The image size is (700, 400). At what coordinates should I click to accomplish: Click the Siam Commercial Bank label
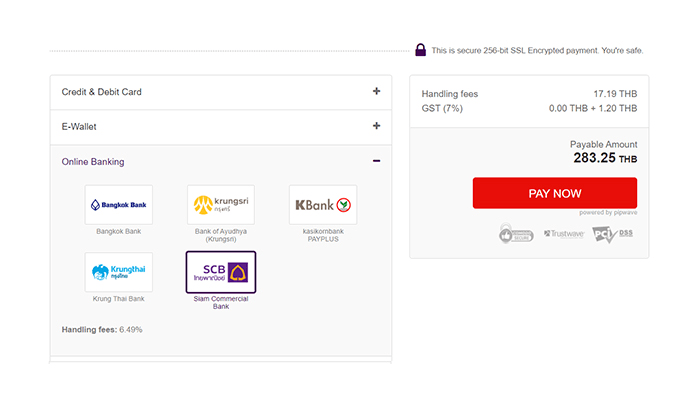tap(221, 302)
